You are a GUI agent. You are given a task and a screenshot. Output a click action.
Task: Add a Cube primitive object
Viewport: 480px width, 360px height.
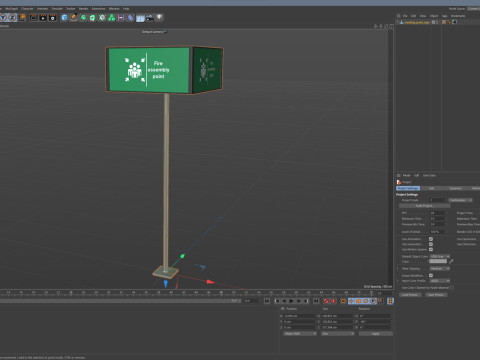[x=64, y=18]
